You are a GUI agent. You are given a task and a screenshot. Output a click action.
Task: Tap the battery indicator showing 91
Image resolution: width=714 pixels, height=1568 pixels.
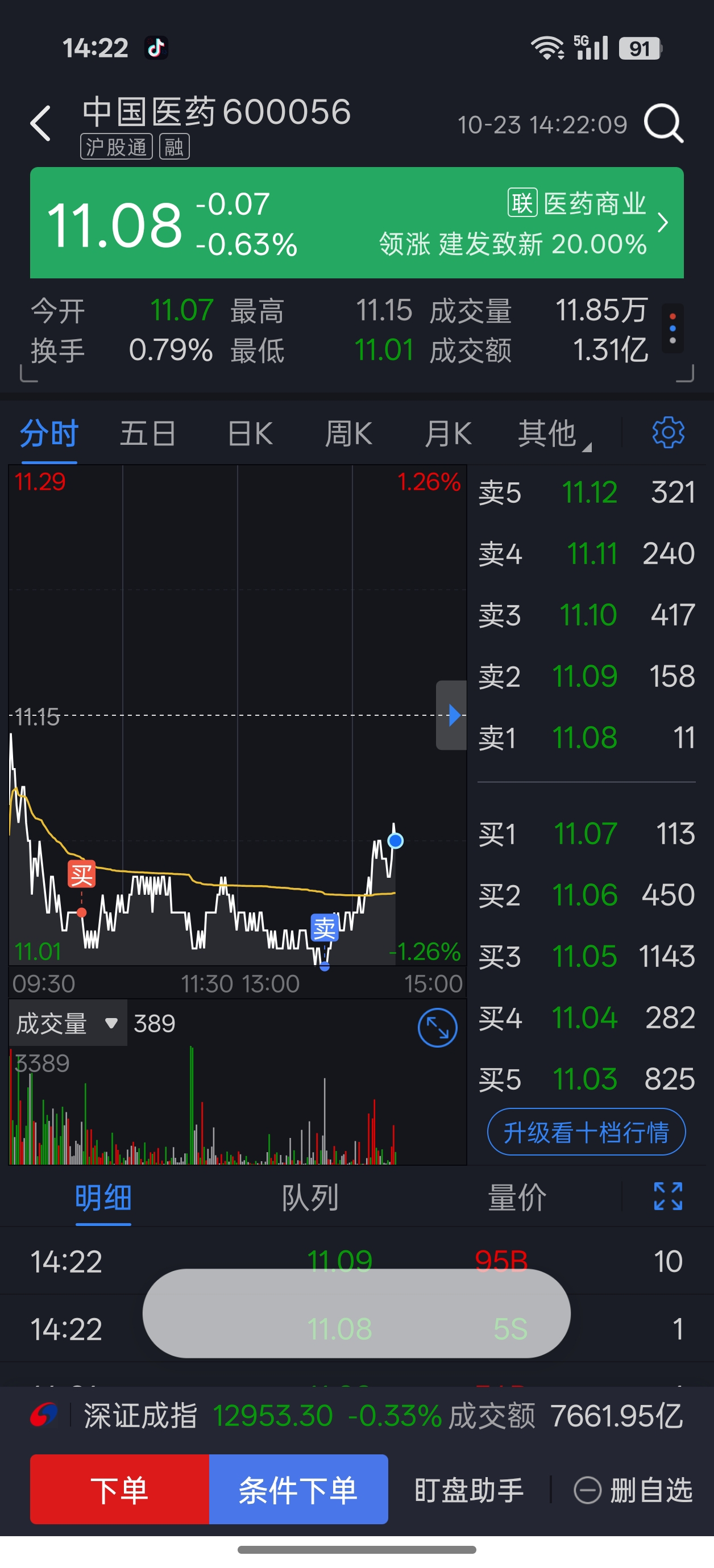coord(641,48)
